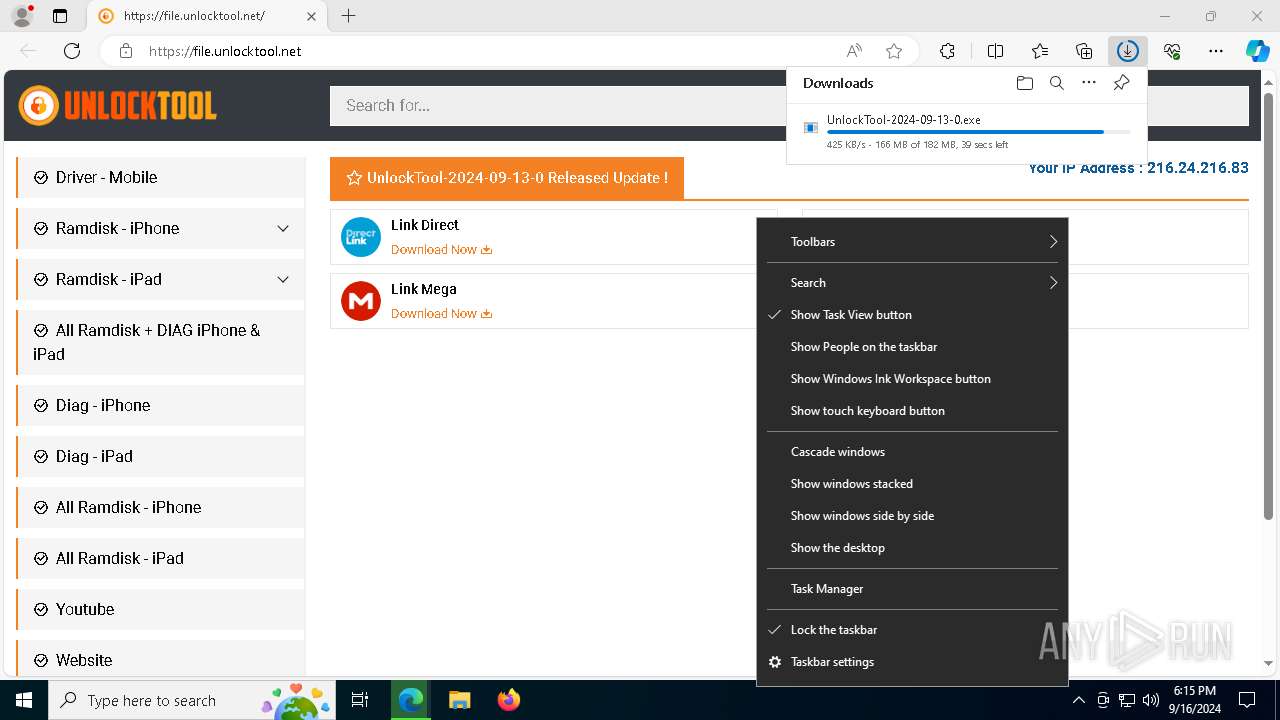1280x720 pixels.
Task: Choose Show windows stacked
Action: pyautogui.click(x=912, y=484)
